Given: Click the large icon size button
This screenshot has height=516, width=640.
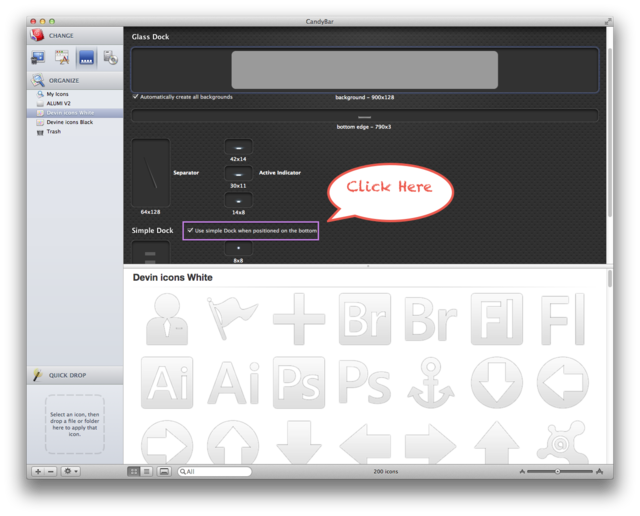Looking at the screenshot, I should tap(599, 472).
